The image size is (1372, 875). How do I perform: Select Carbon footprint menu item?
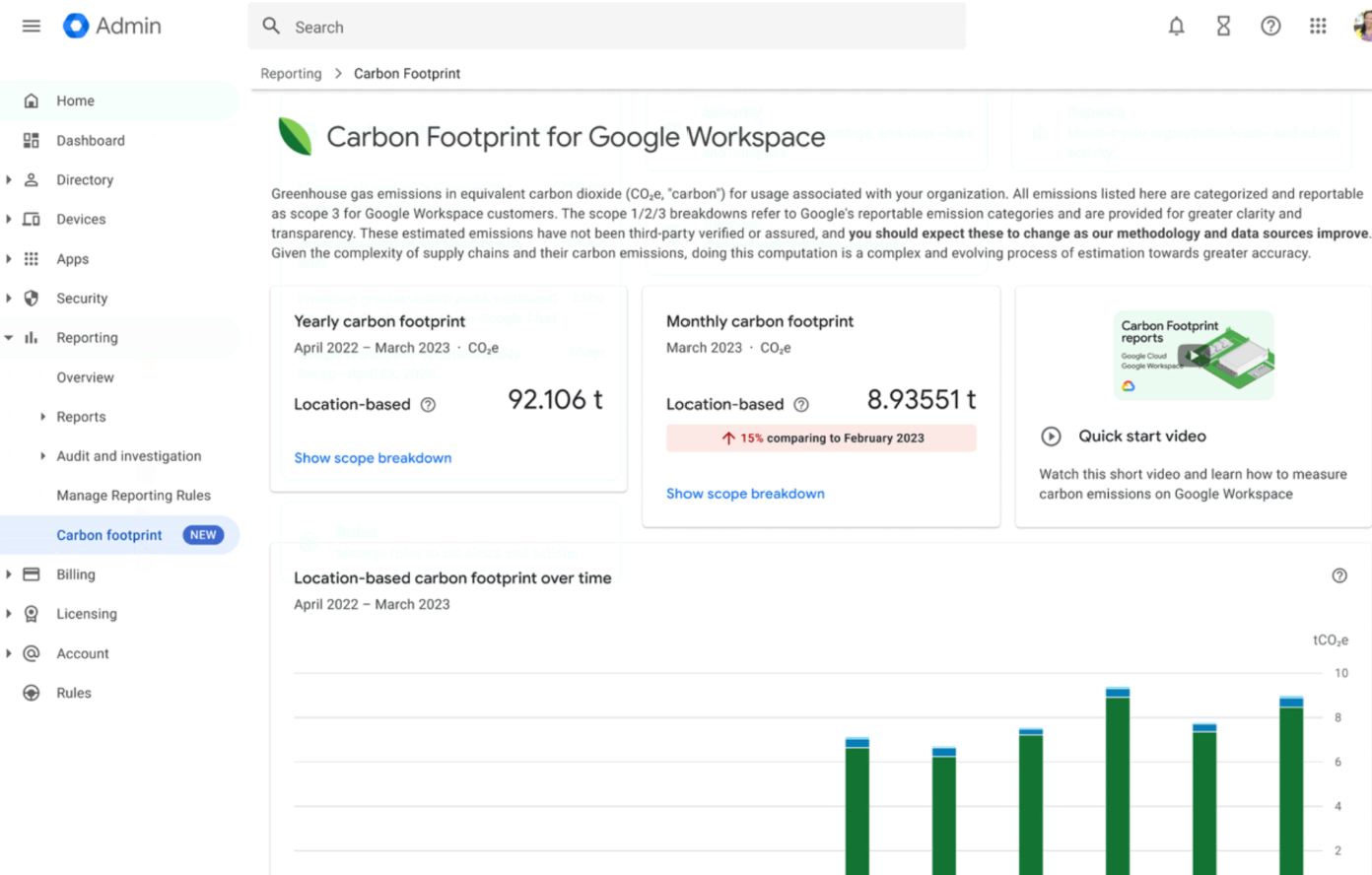(119, 535)
